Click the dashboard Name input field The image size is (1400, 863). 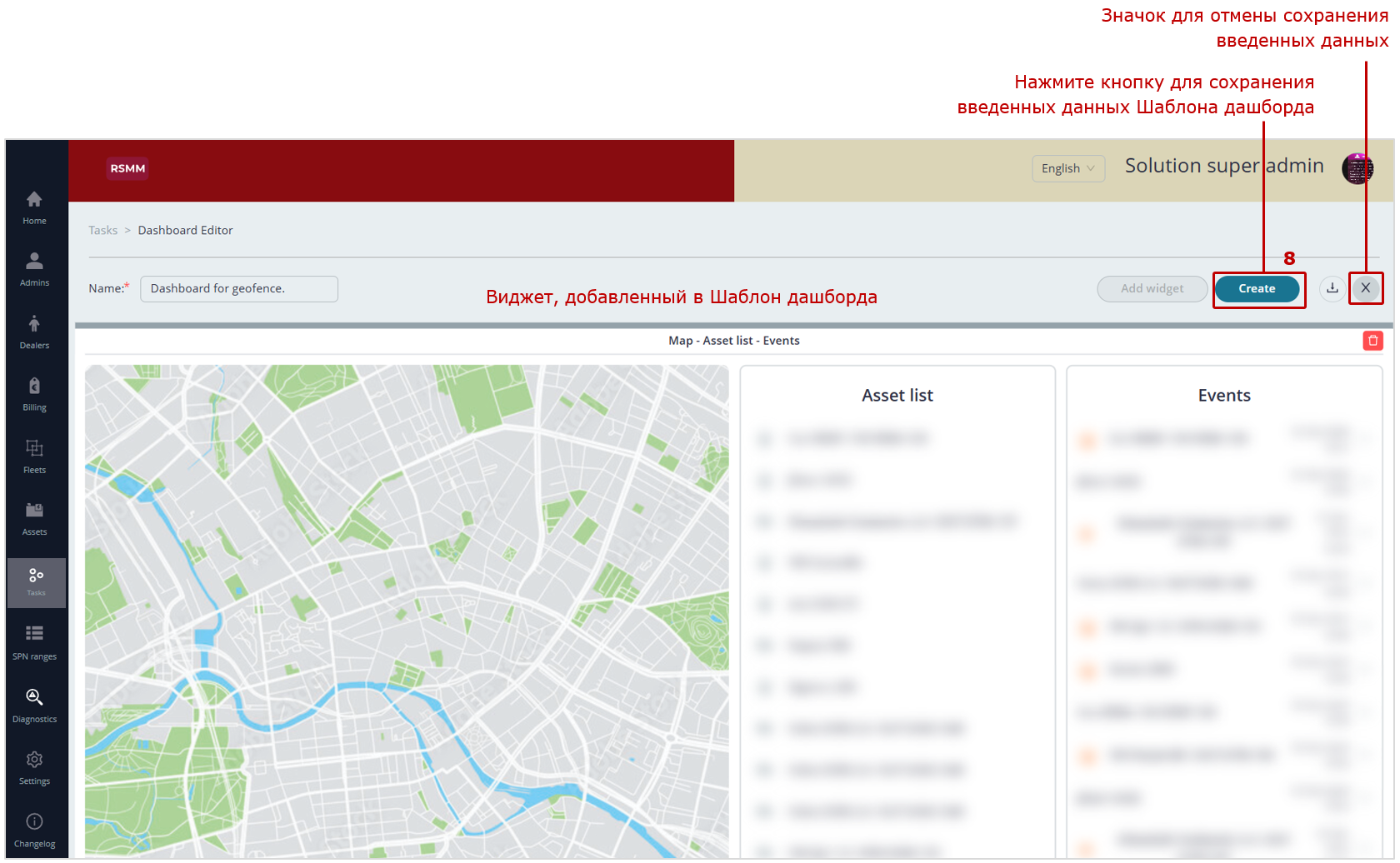239,289
